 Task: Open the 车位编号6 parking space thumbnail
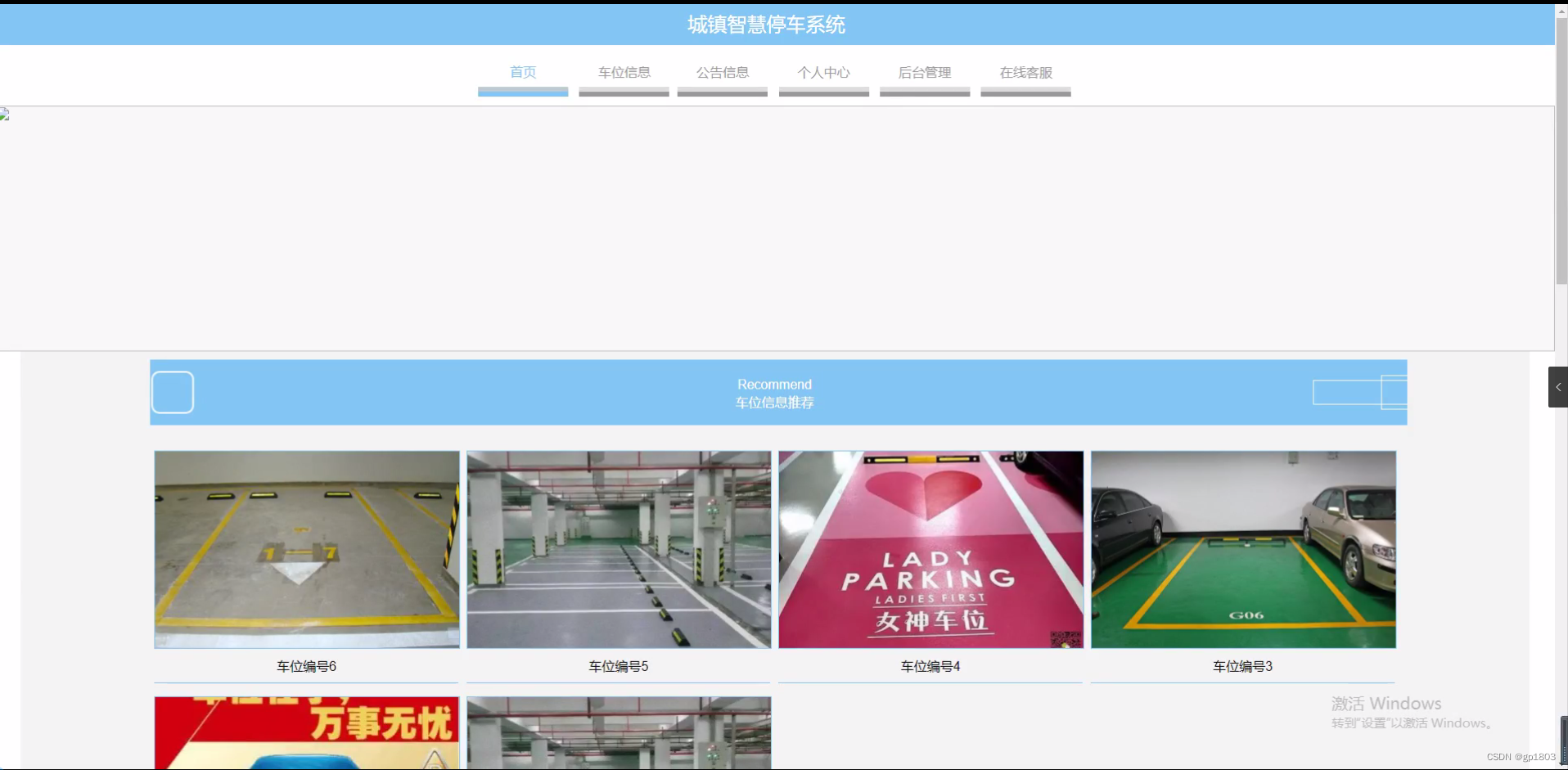pyautogui.click(x=307, y=550)
